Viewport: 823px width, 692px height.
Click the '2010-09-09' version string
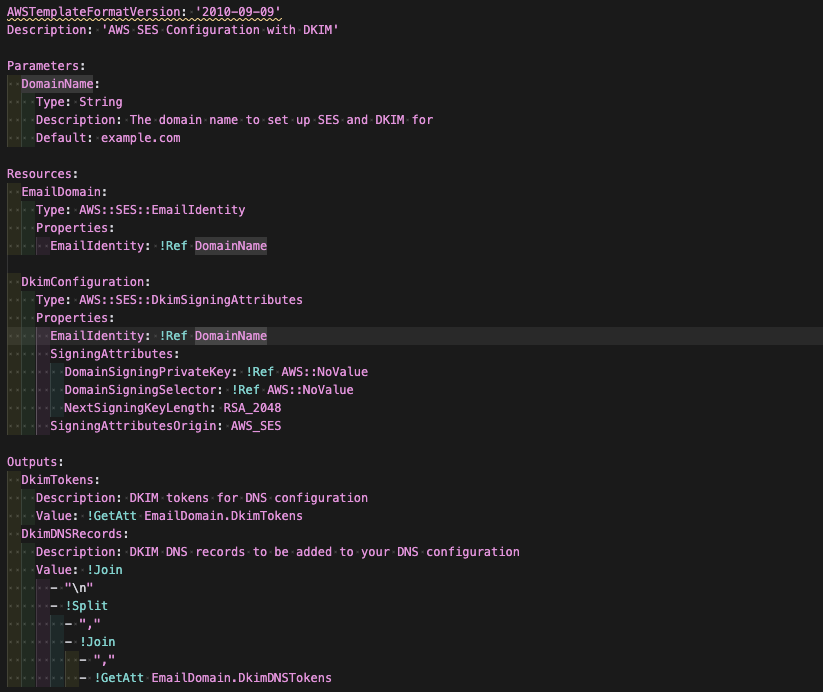point(238,12)
